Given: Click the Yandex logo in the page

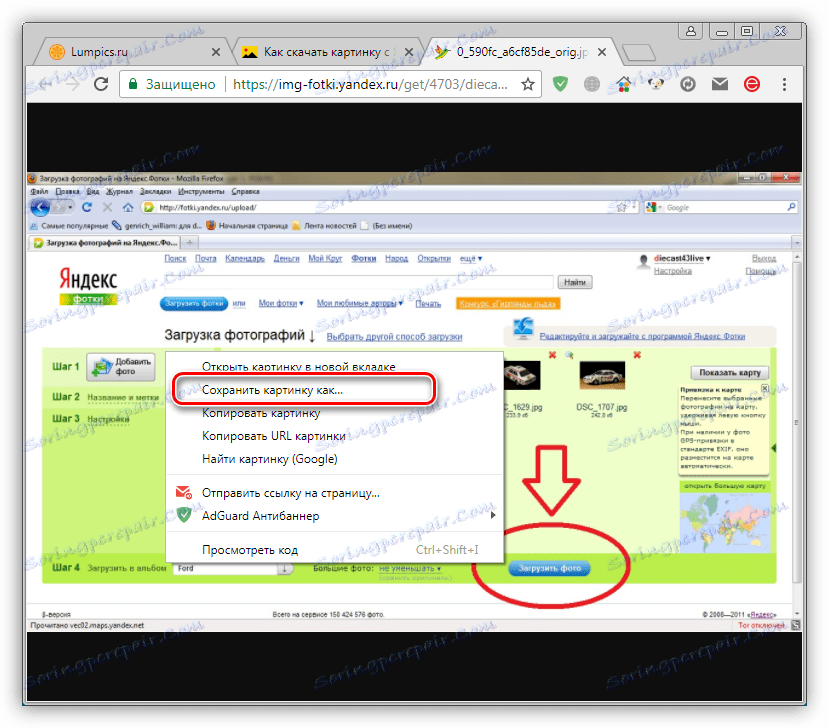Looking at the screenshot, I should pyautogui.click(x=88, y=286).
